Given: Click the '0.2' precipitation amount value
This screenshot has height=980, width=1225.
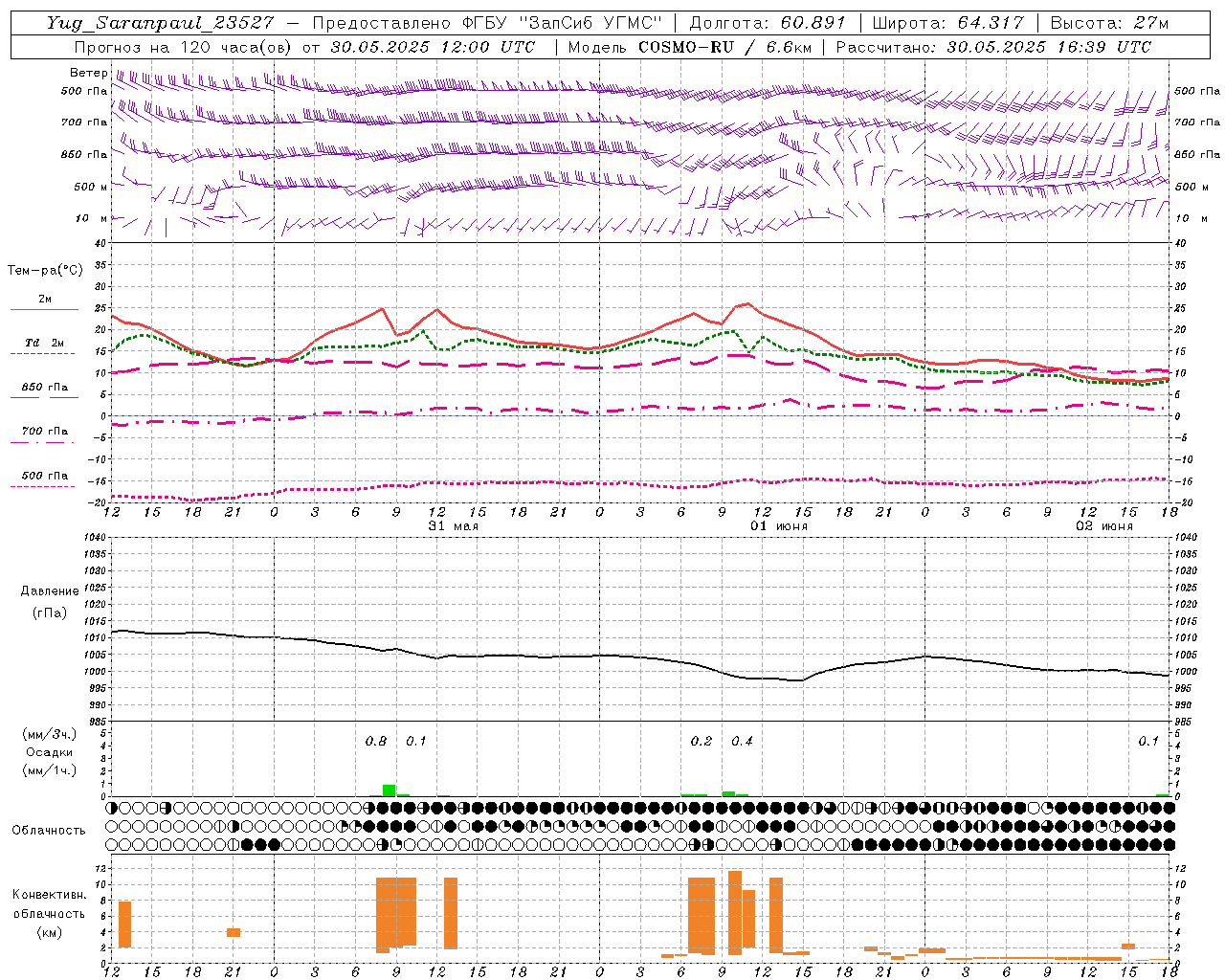Looking at the screenshot, I should pyautogui.click(x=702, y=742).
